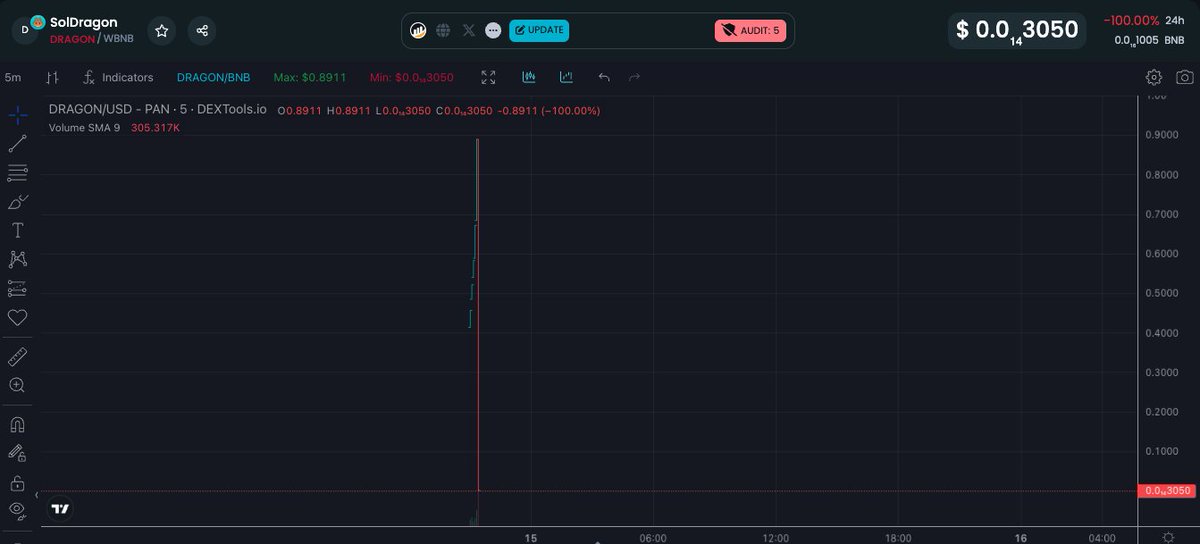Screen dimensions: 1200x544
Task: Take a chart snapshot with camera
Action: pos(1184,77)
